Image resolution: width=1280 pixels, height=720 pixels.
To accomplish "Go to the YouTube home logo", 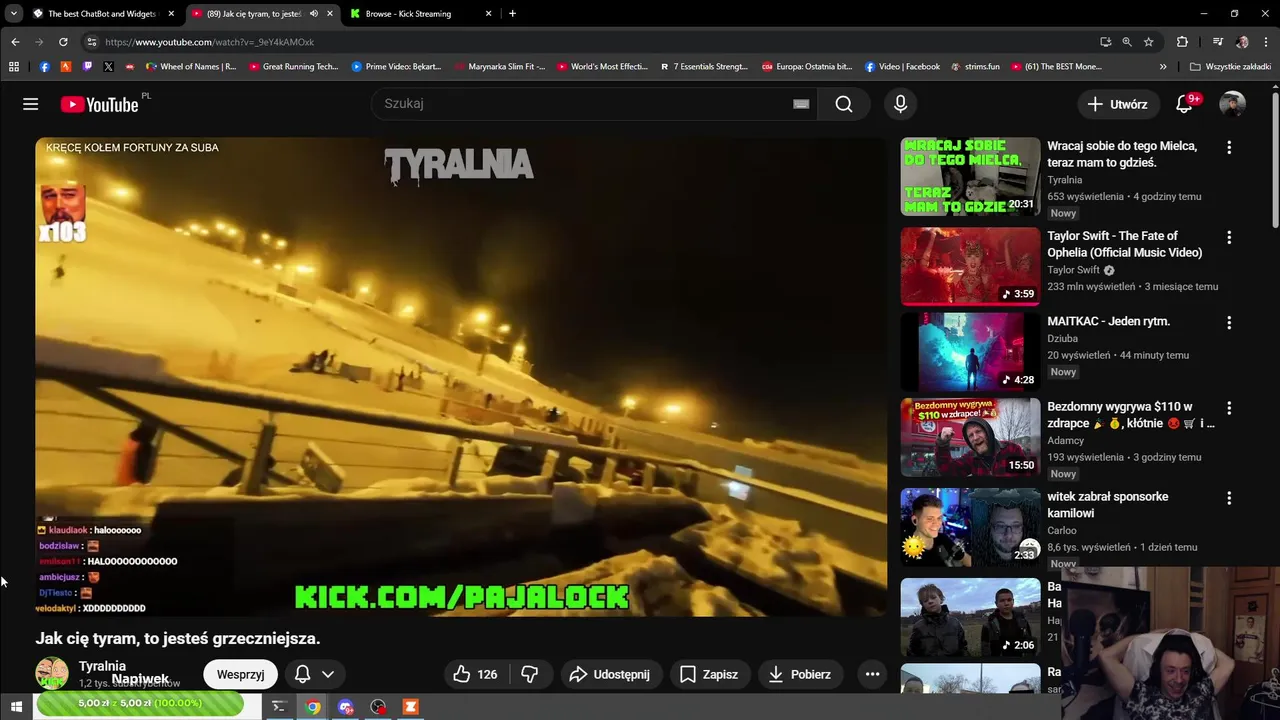I will point(99,104).
